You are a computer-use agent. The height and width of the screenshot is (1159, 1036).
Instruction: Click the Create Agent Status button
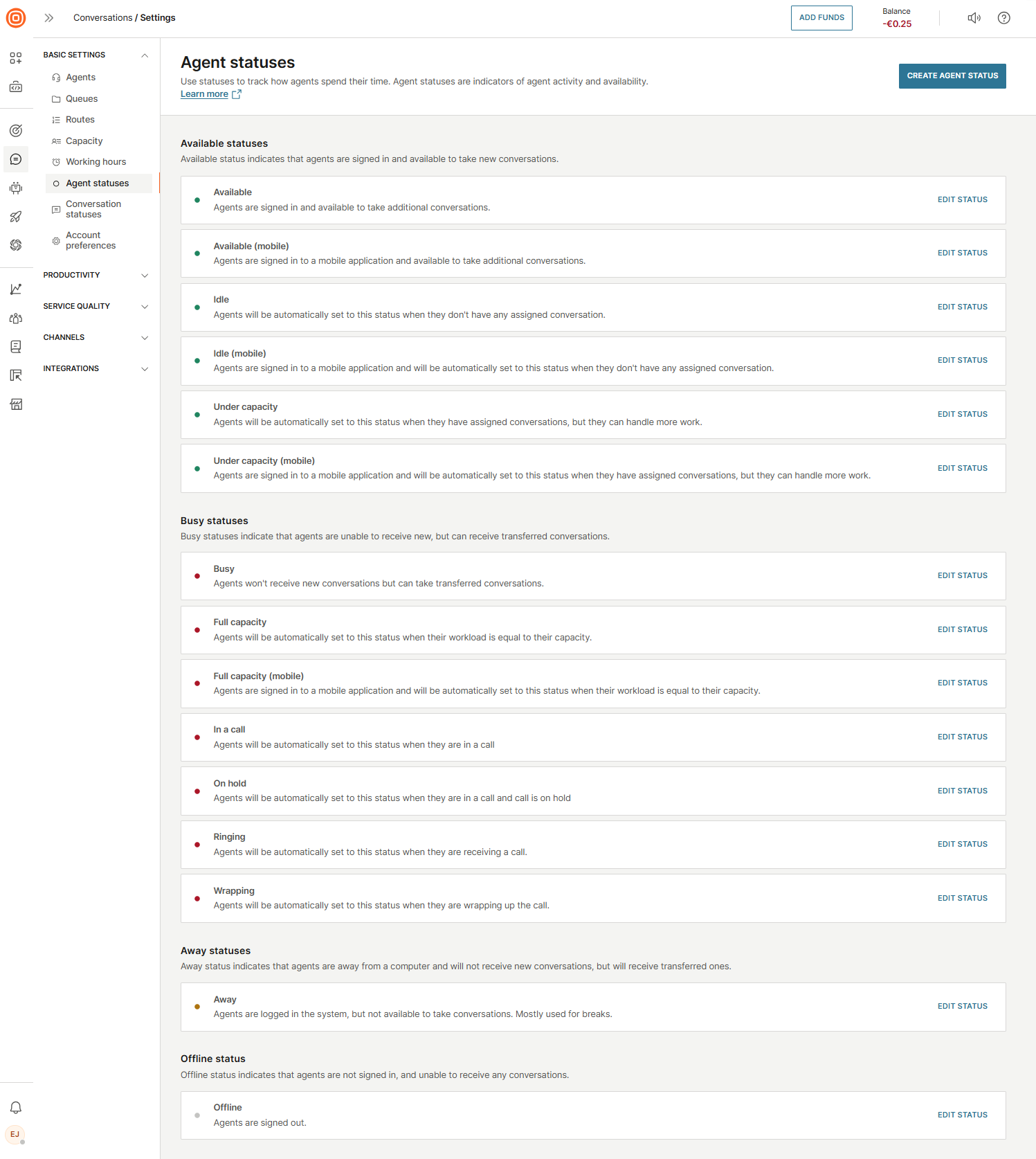pos(952,76)
